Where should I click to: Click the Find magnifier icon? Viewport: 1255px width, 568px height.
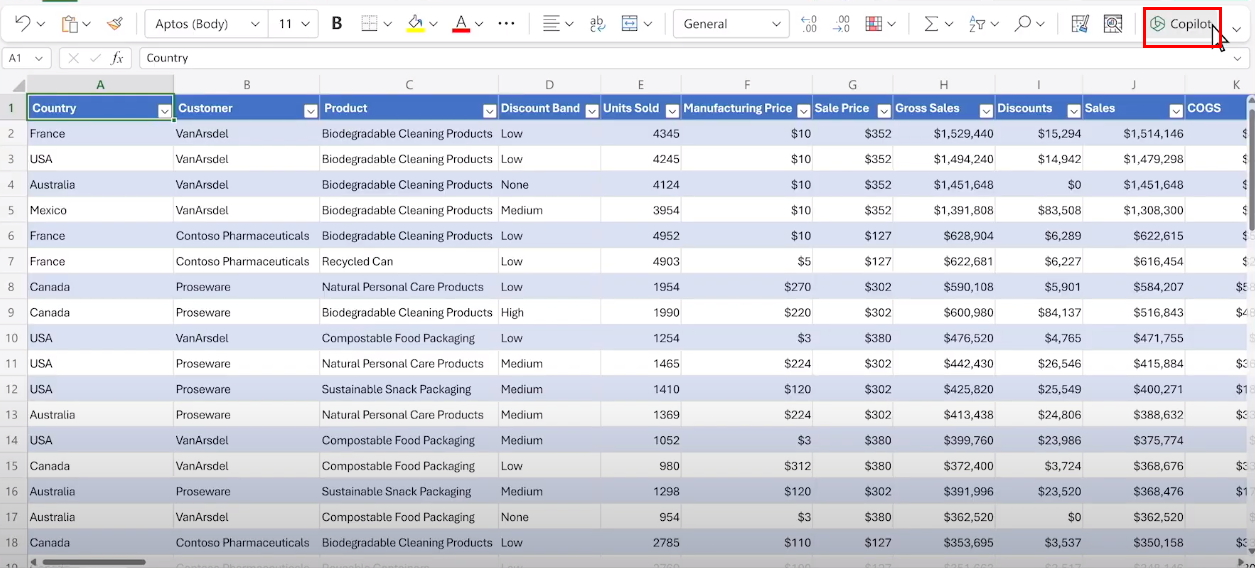point(1022,23)
